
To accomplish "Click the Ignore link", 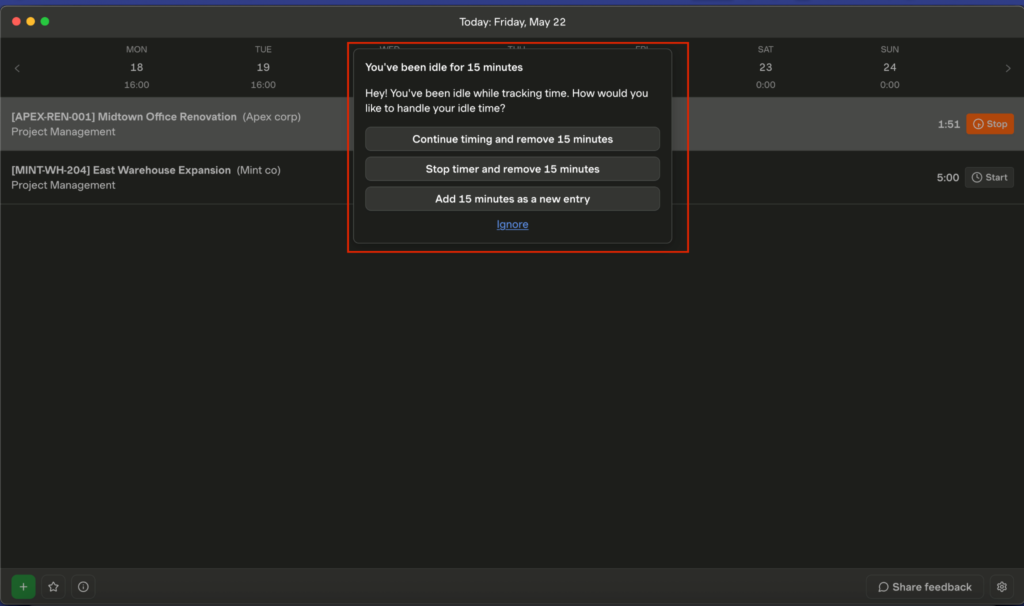I will (512, 224).
